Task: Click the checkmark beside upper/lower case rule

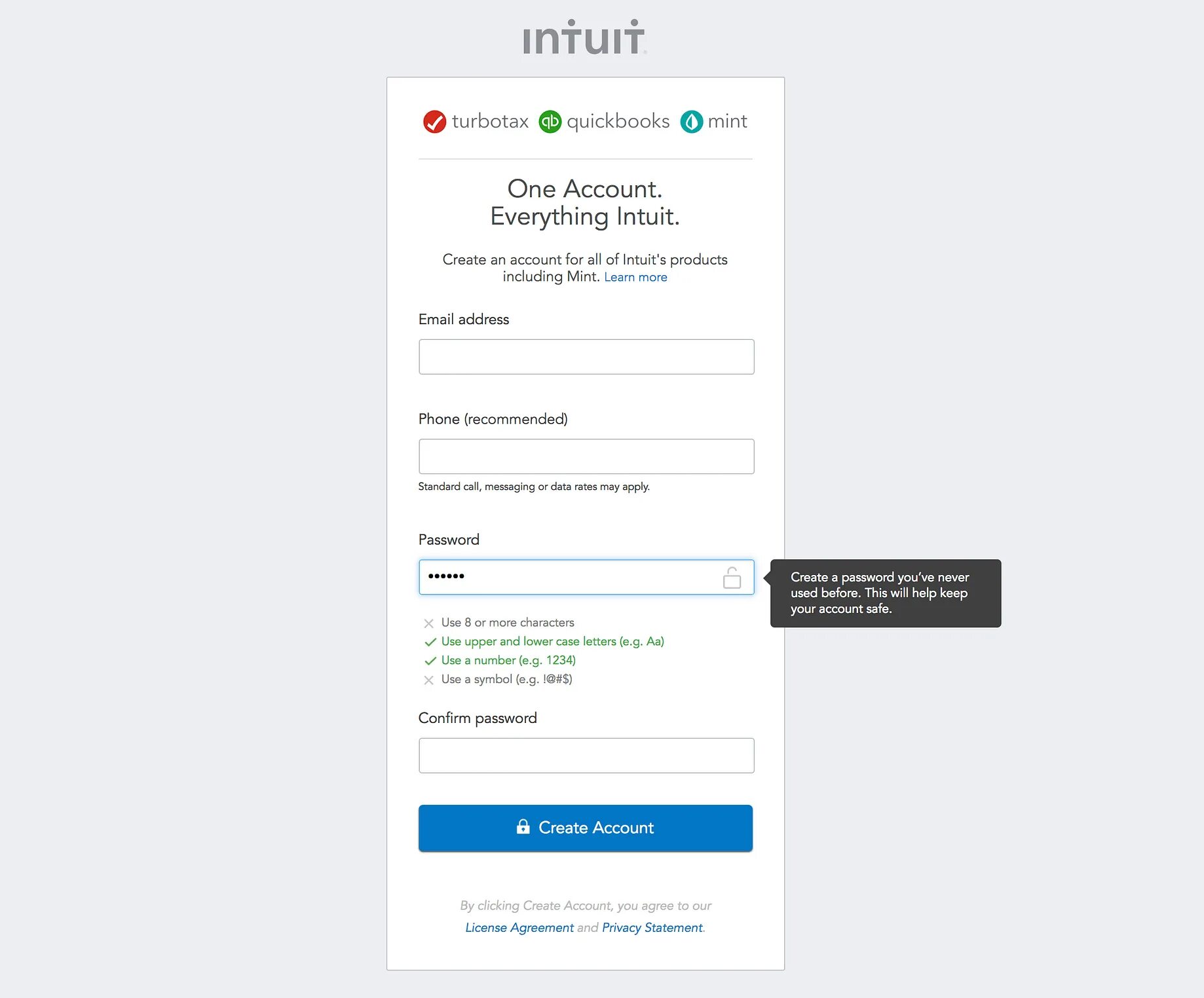Action: [x=430, y=642]
